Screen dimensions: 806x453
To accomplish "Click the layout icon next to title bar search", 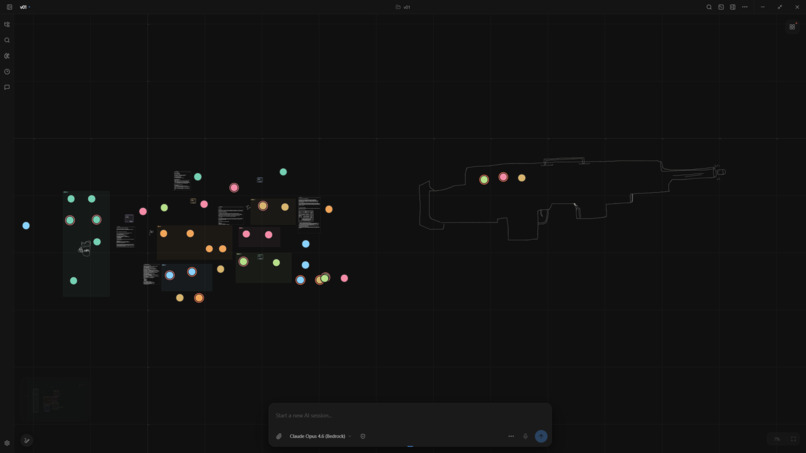I will point(721,7).
